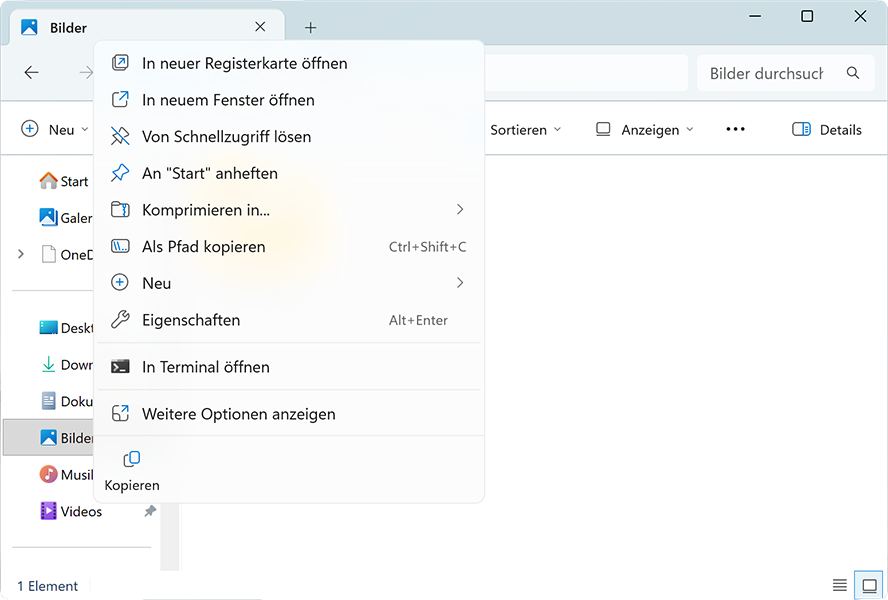Screen dimensions: 888x600
Task: Switch to list details view icon
Action: pos(839,585)
